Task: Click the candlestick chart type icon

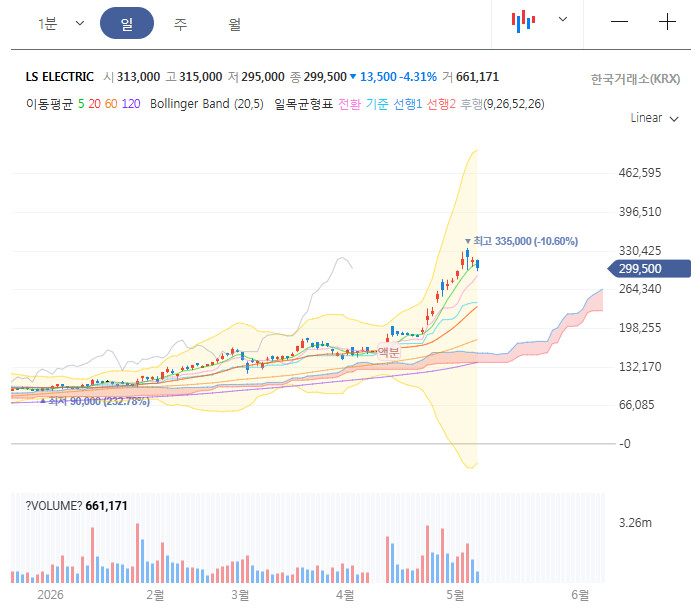Action: point(523,21)
